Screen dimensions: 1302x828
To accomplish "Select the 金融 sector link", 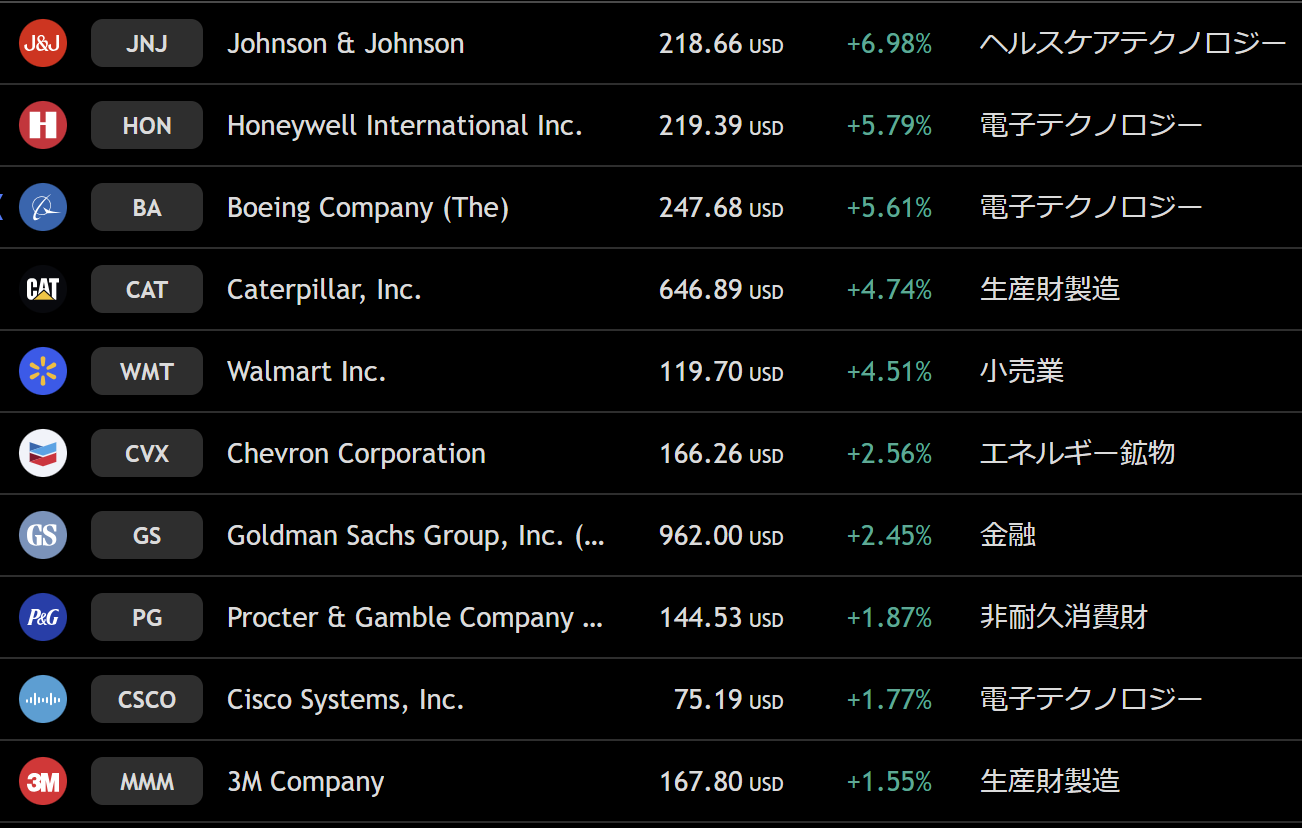I will (1007, 536).
